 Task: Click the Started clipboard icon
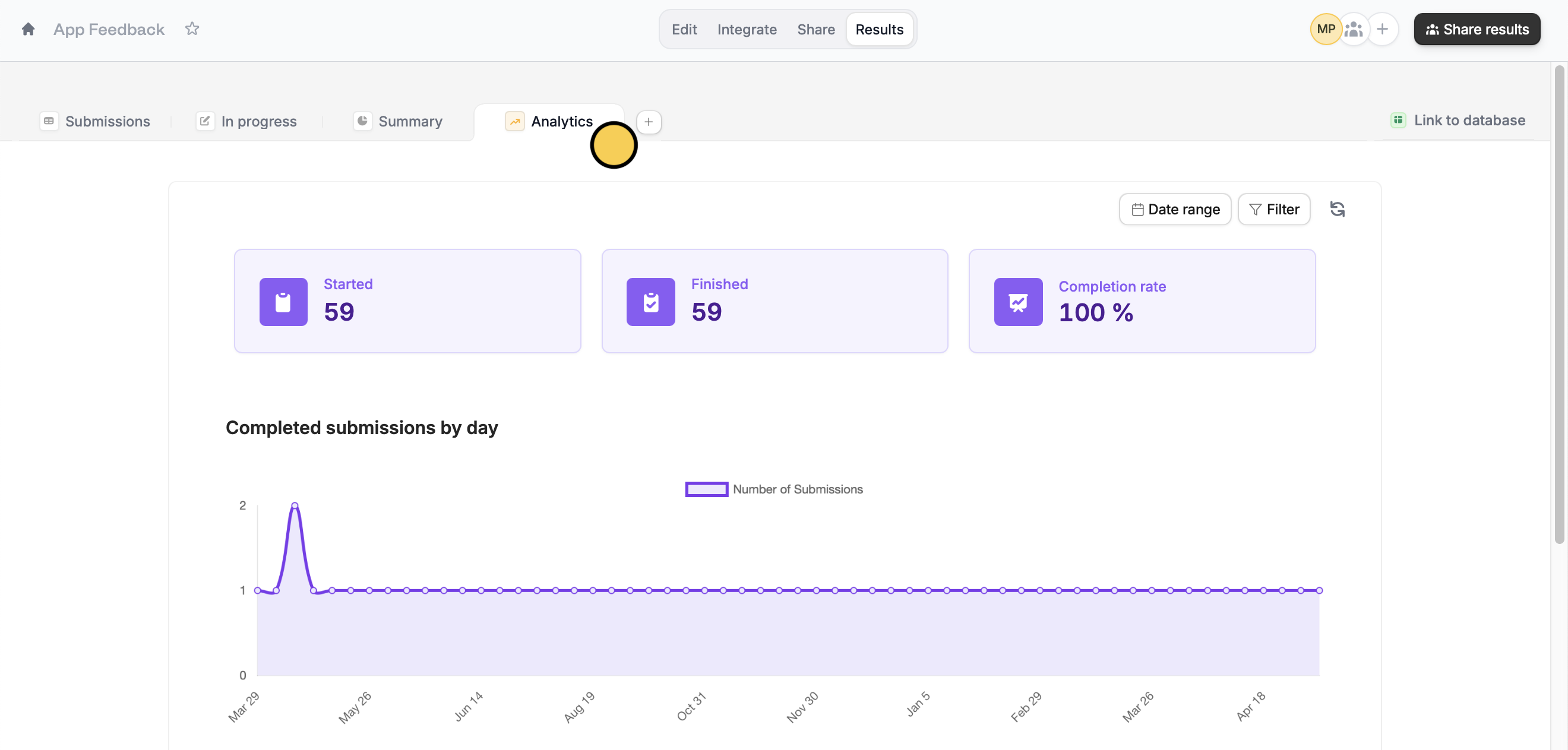283,302
